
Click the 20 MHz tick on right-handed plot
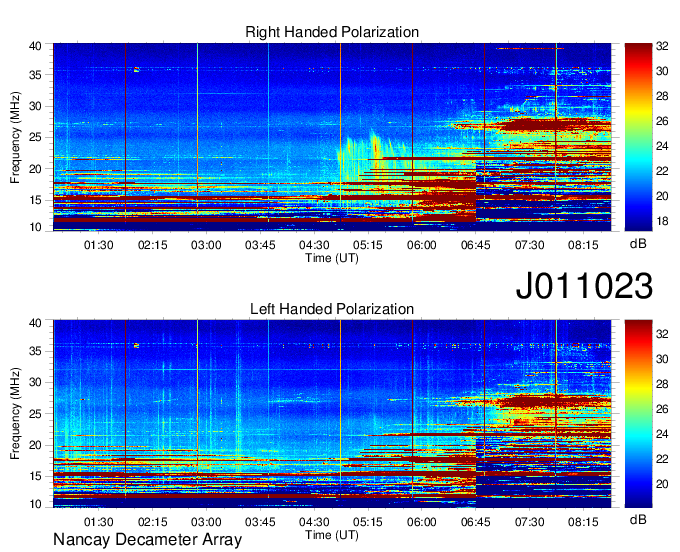pos(35,169)
